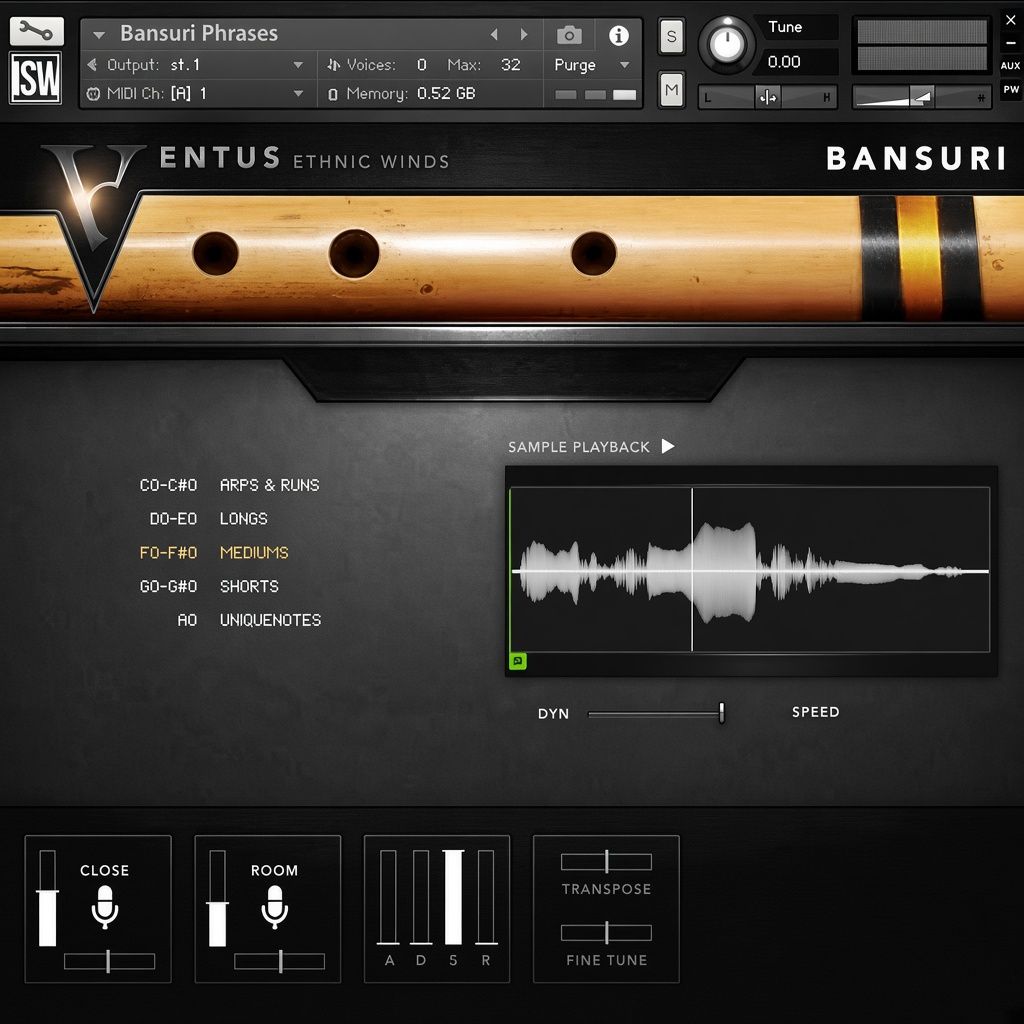Toggle the CLOSE microphone icon
Screen dimensions: 1024x1024
(x=104, y=907)
